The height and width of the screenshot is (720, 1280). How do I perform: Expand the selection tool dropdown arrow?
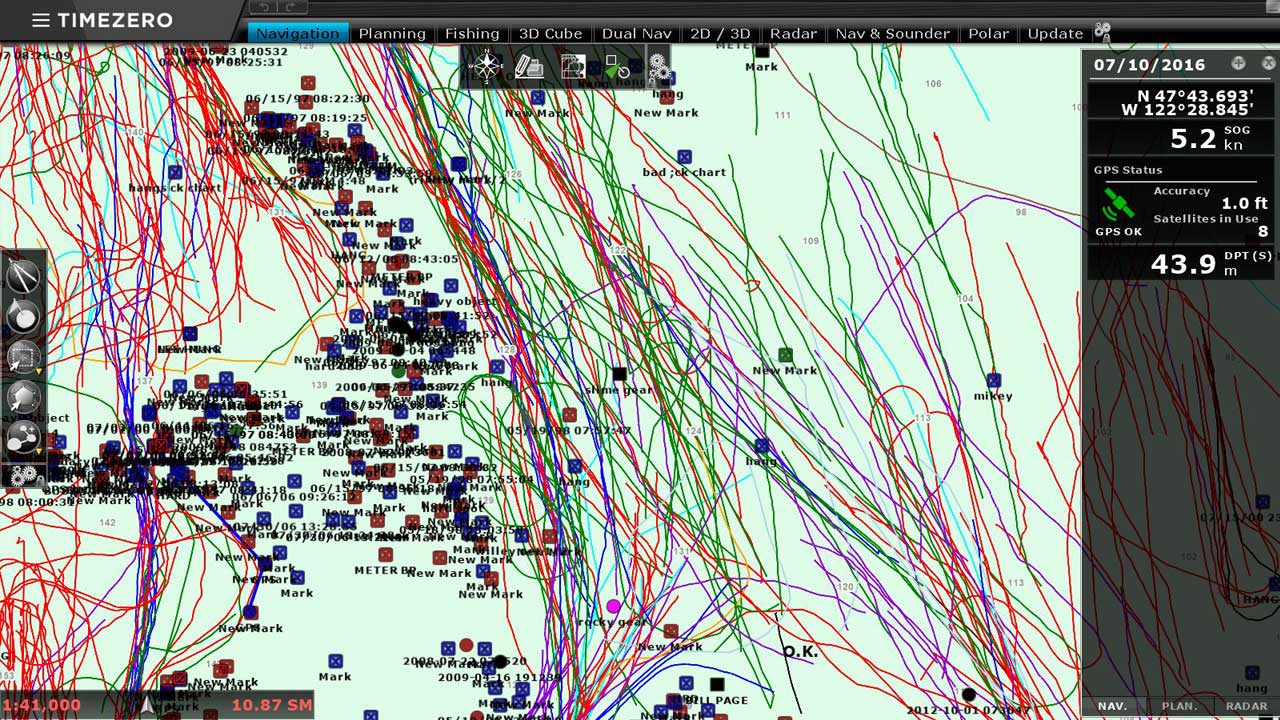pyautogui.click(x=40, y=370)
